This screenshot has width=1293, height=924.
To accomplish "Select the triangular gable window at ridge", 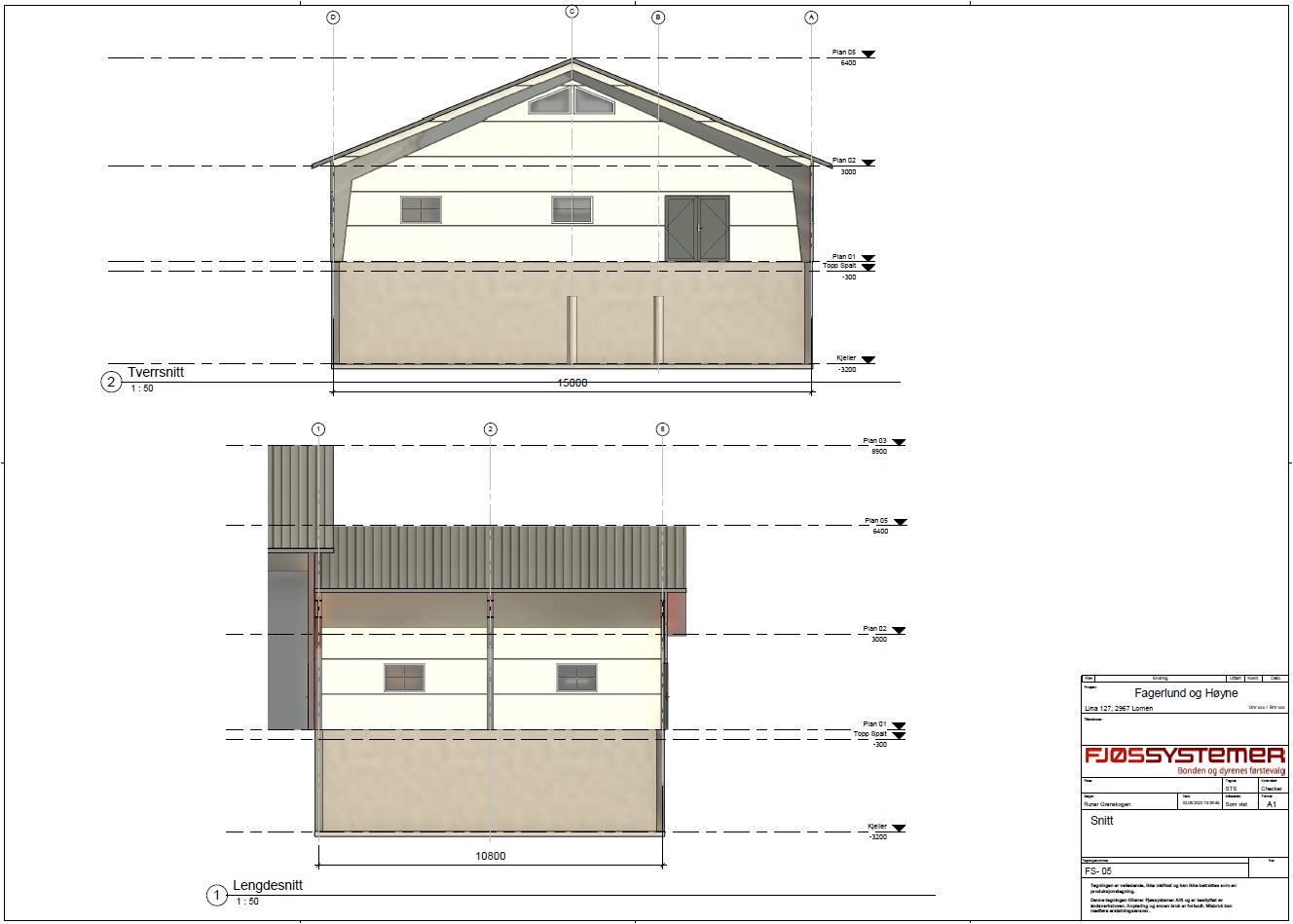I will click(573, 101).
